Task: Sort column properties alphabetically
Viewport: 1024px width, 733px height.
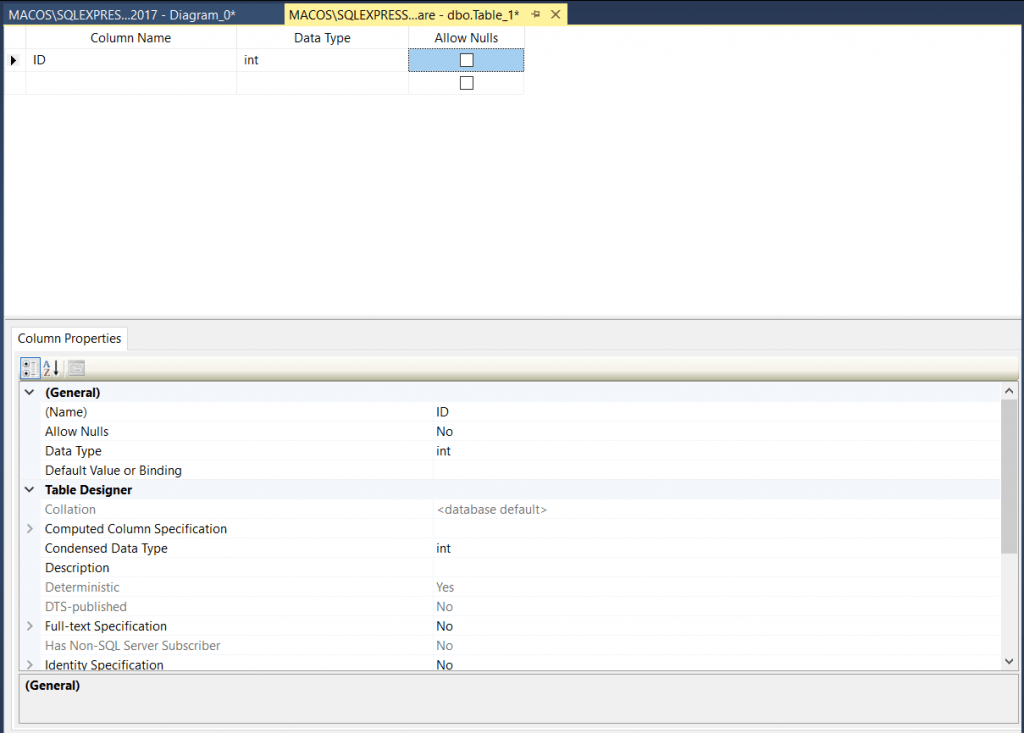Action: [x=52, y=367]
